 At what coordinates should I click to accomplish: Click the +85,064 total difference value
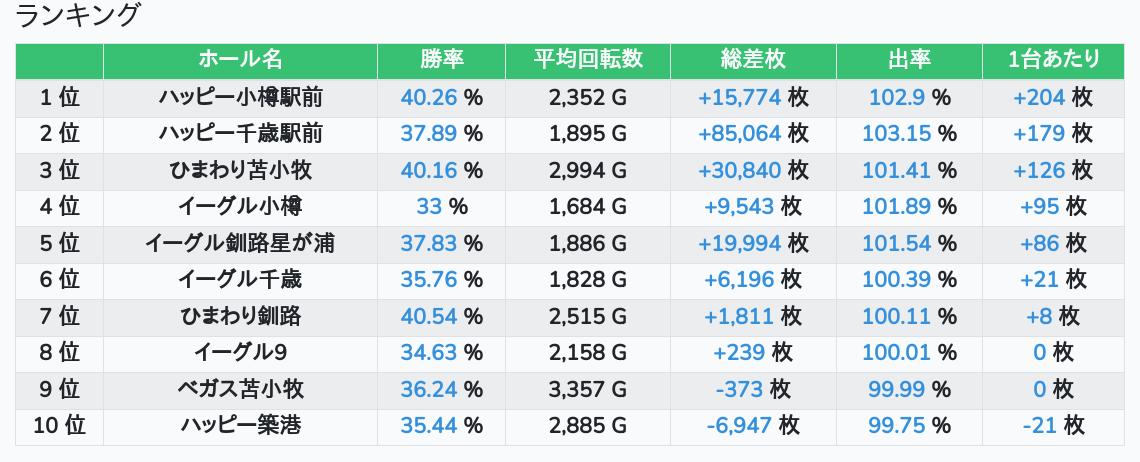(x=739, y=133)
